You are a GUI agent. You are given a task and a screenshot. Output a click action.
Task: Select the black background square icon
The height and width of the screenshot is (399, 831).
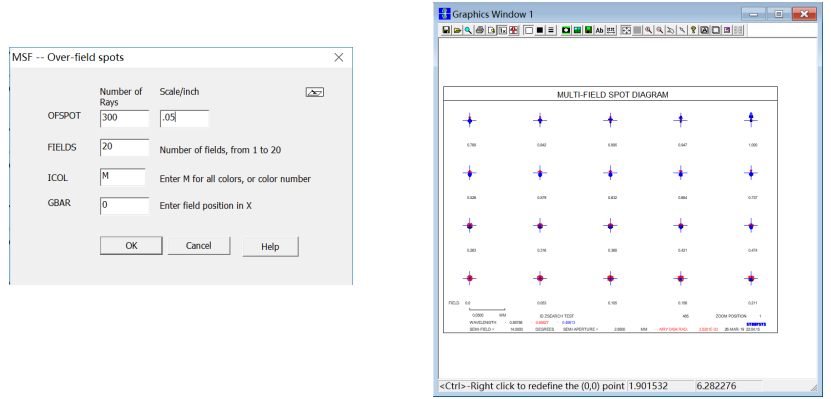(x=540, y=30)
